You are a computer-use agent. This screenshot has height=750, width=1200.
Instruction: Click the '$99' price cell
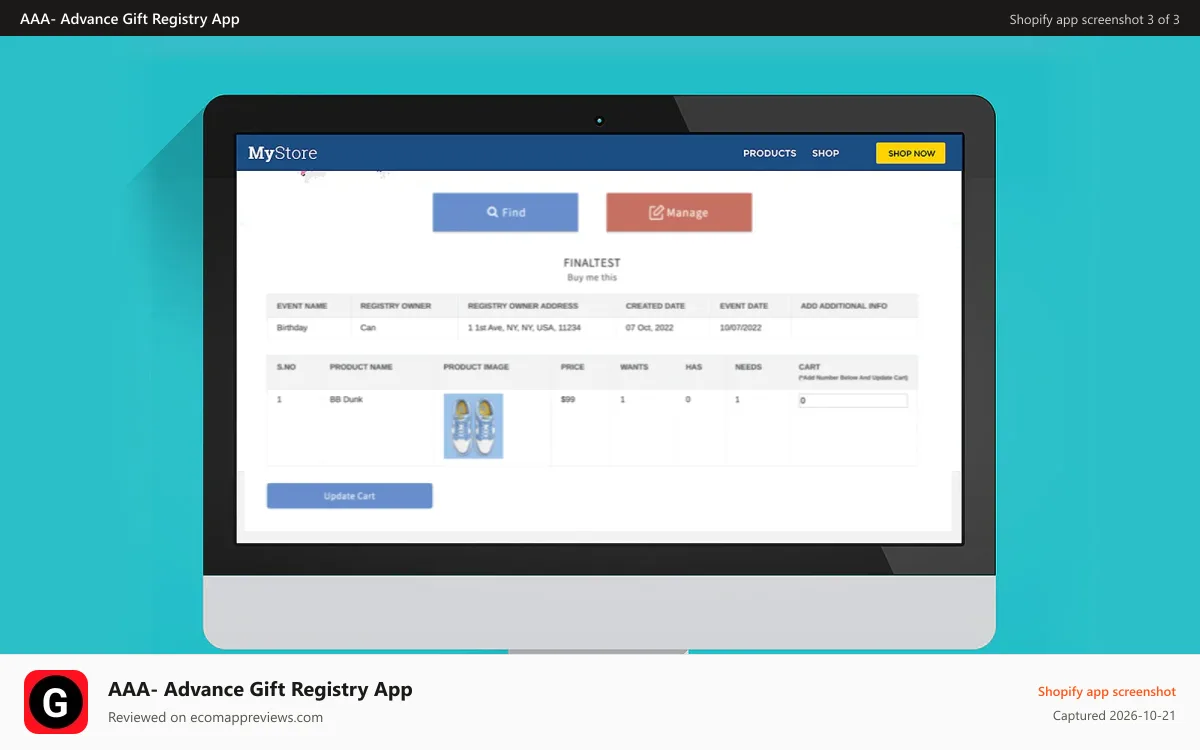tap(568, 399)
